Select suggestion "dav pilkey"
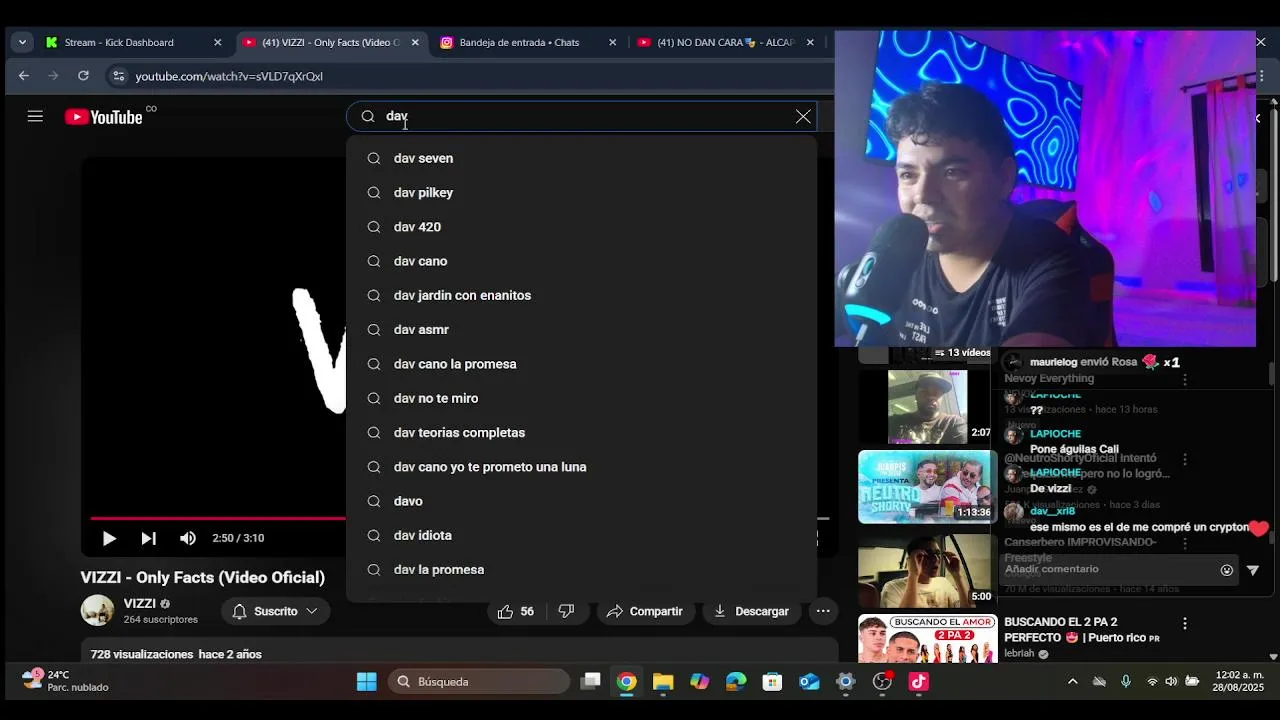This screenshot has height=720, width=1280. [581, 192]
